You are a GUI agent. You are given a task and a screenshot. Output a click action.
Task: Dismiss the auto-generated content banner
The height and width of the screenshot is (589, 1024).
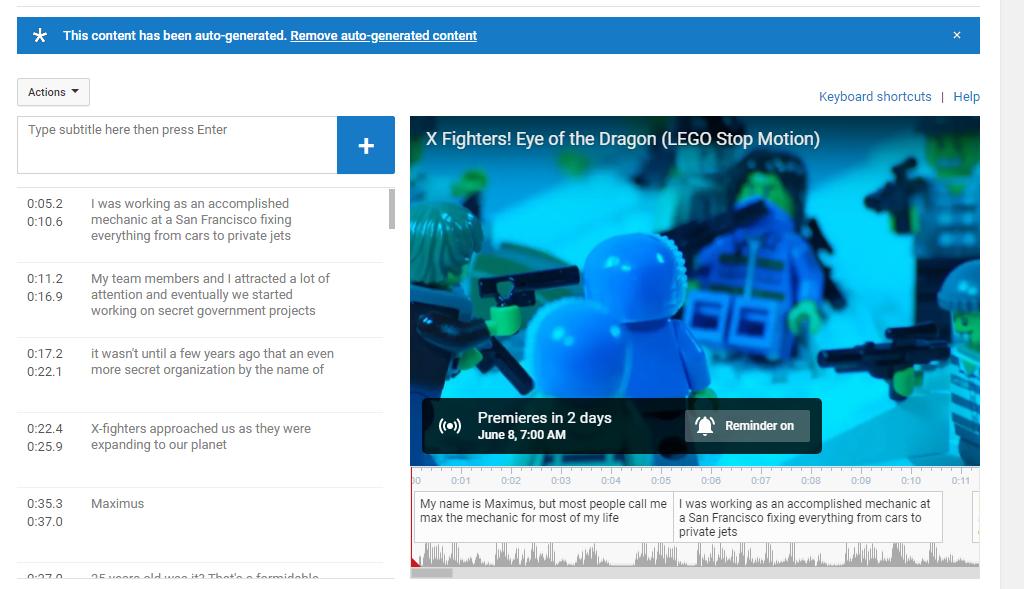click(x=957, y=35)
